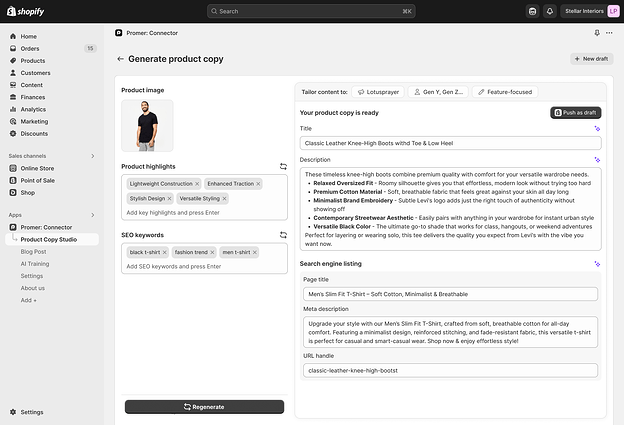Click the AI sparkle icon beside Description
The width and height of the screenshot is (624, 425).
[597, 160]
